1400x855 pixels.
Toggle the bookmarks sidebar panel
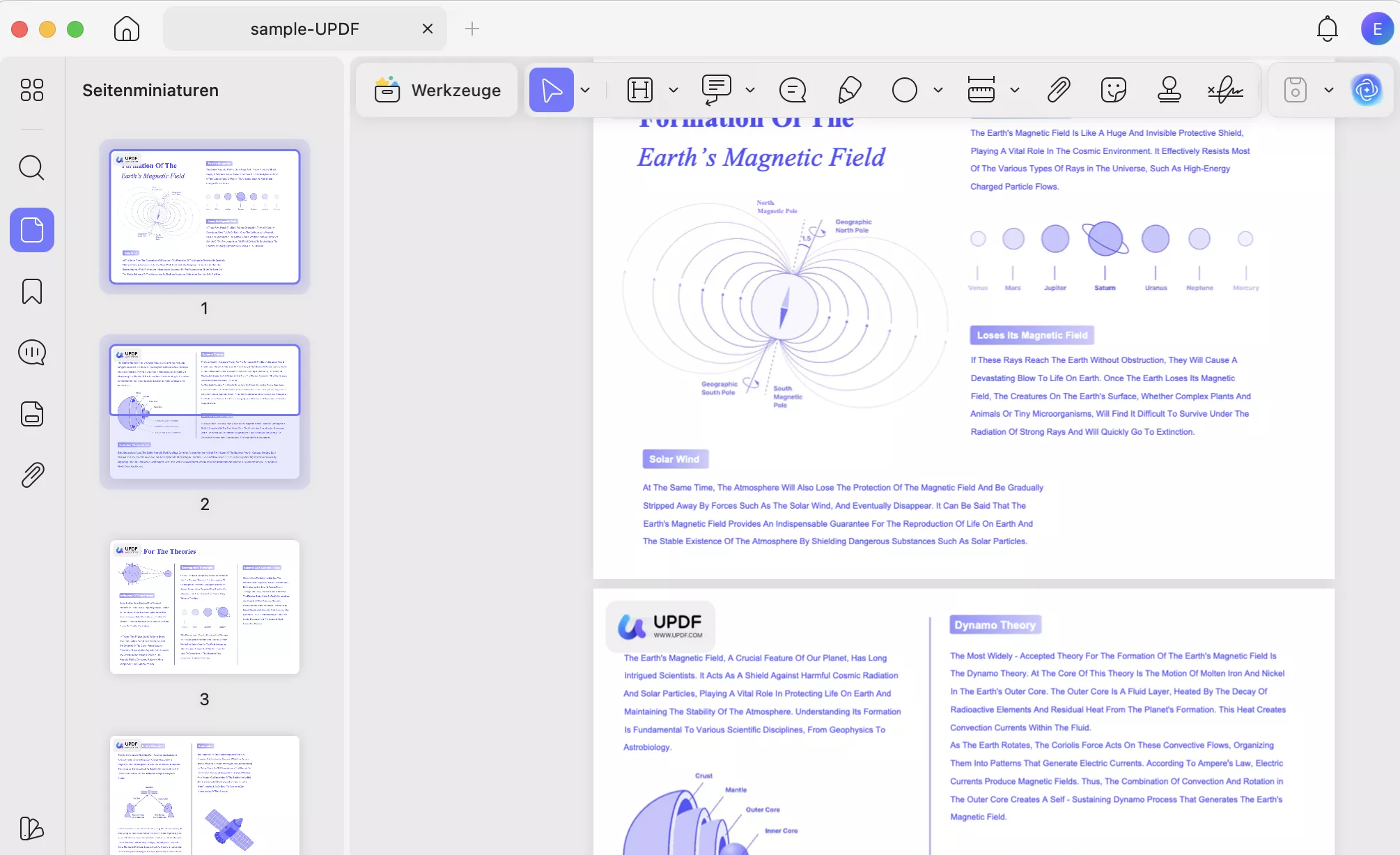click(32, 291)
